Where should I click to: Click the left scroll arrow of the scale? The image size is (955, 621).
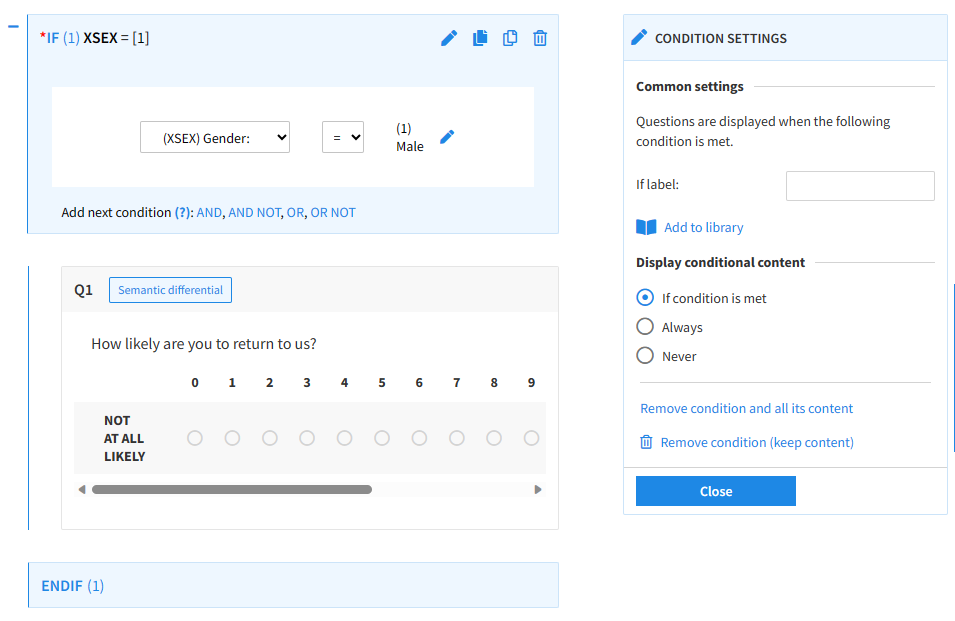[82, 489]
